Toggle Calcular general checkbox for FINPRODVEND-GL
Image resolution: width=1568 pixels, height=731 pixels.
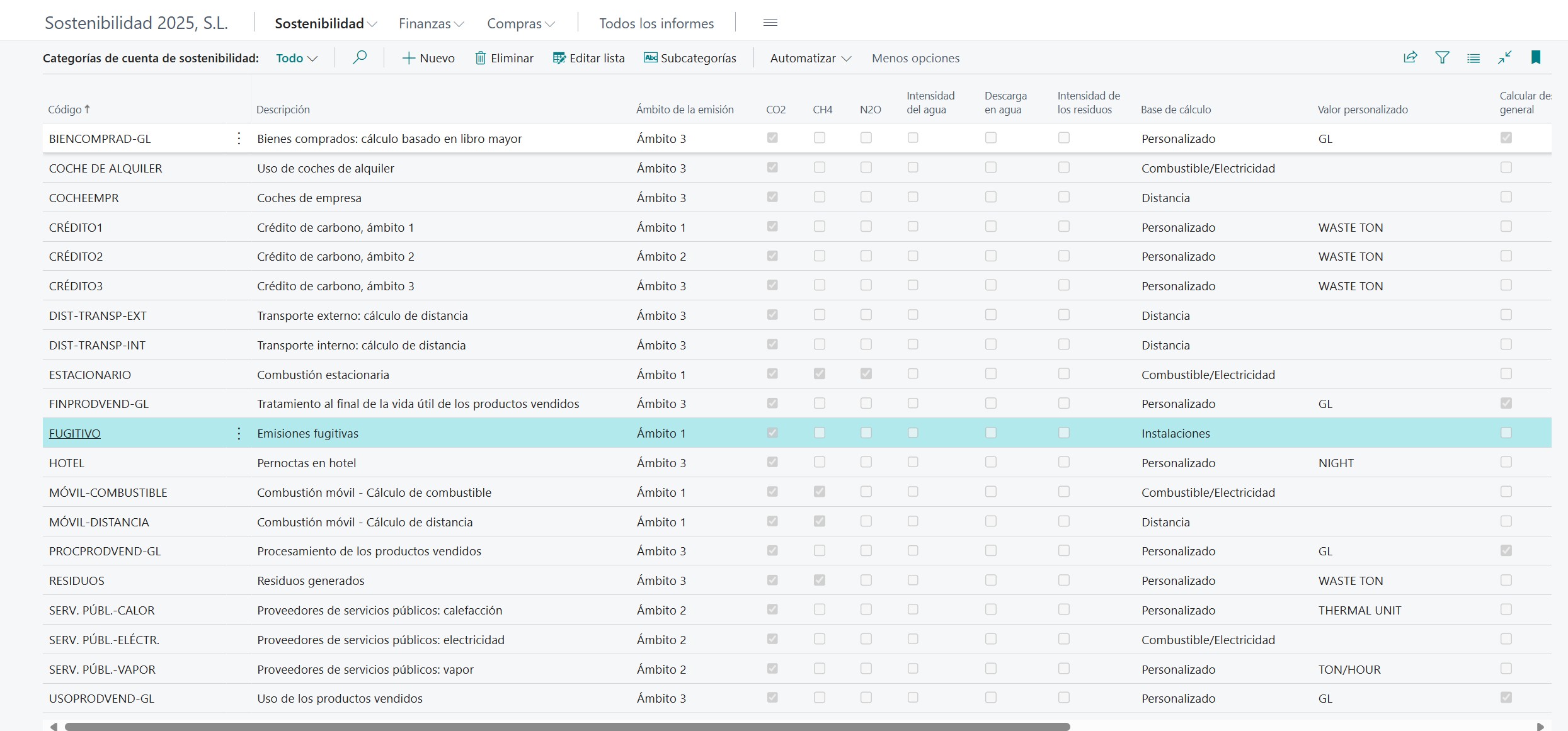pos(1506,403)
